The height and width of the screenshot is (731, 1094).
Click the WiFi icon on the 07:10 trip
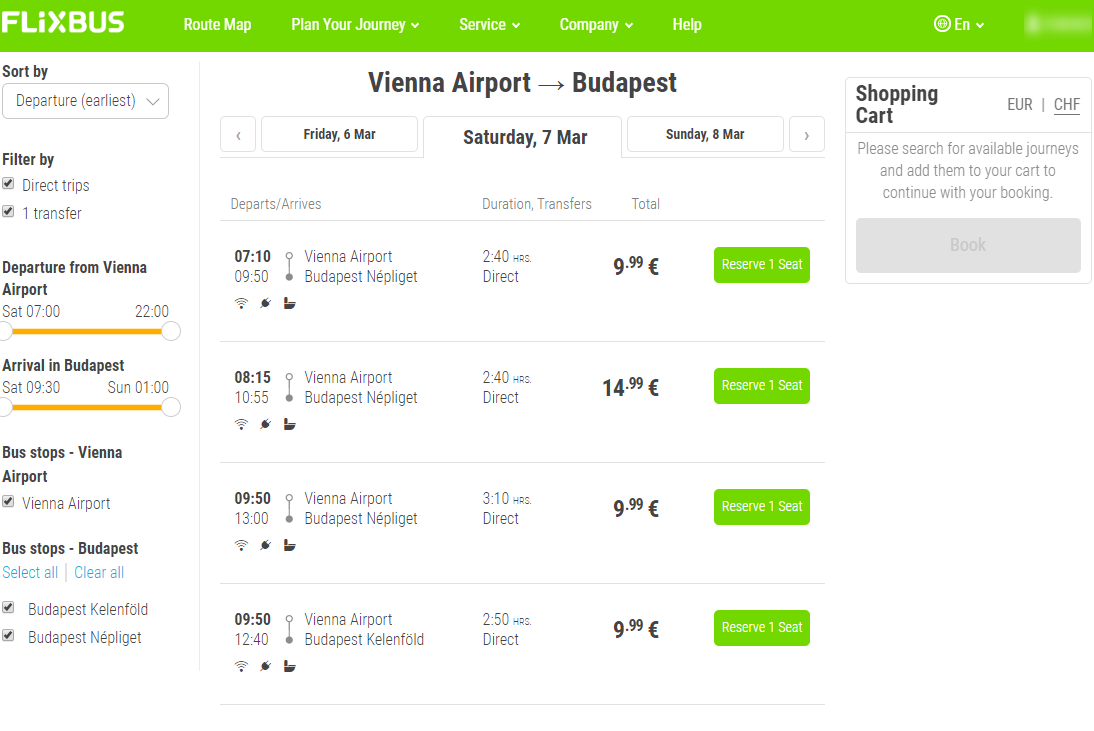[x=241, y=303]
